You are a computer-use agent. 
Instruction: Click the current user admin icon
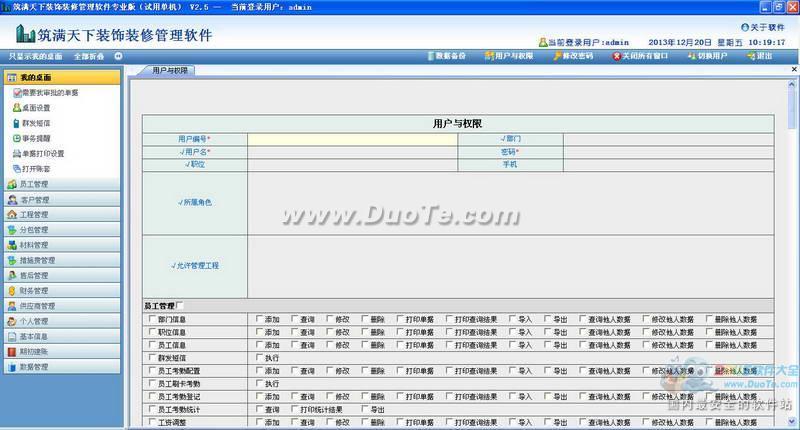click(543, 42)
